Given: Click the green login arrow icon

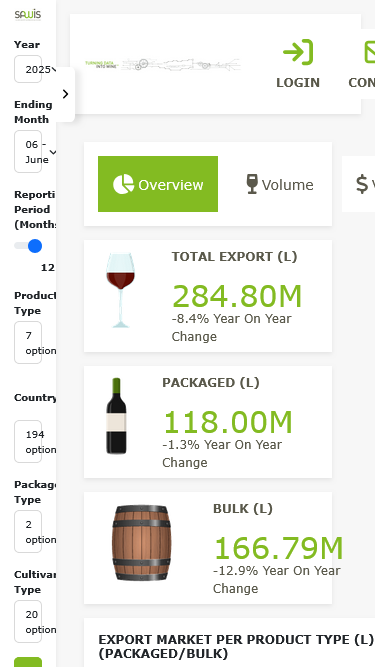Looking at the screenshot, I should 298,52.
